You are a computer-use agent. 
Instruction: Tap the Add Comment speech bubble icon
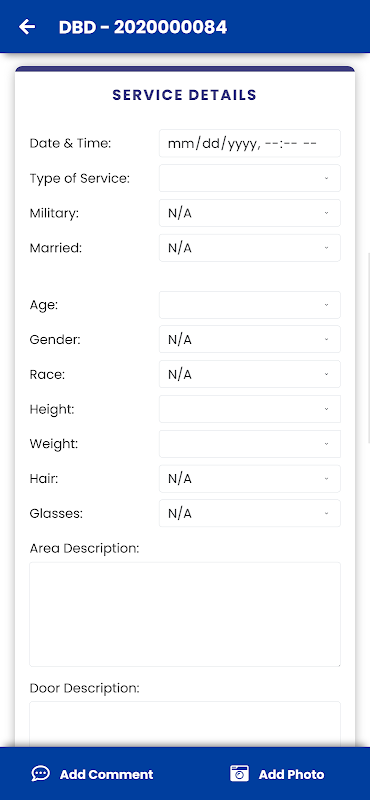point(41,773)
